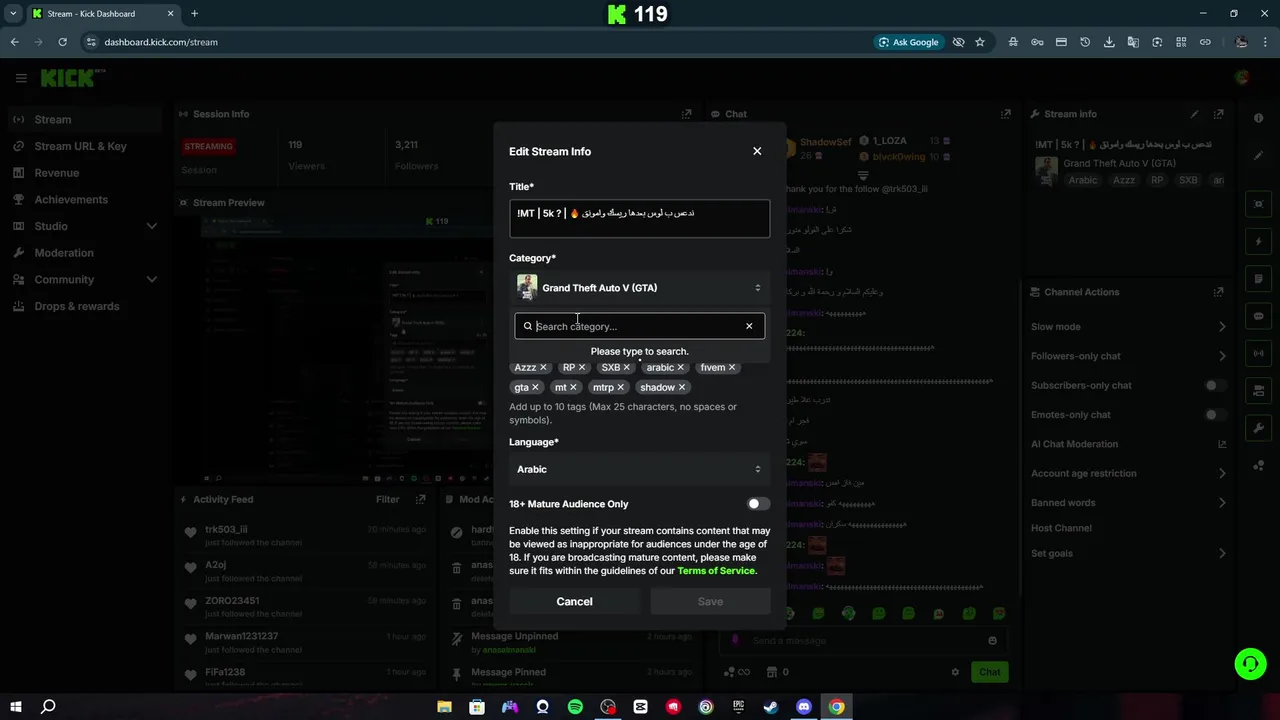Open the Category dropdown
This screenshot has width=1280, height=720.
pos(640,288)
